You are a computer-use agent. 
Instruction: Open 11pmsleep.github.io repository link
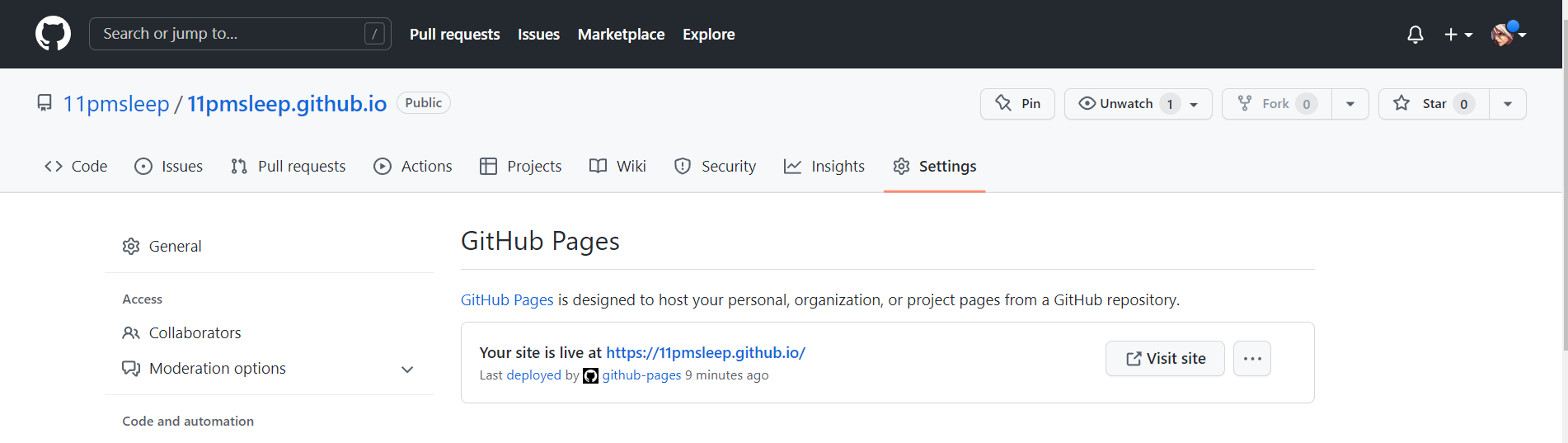click(x=287, y=104)
